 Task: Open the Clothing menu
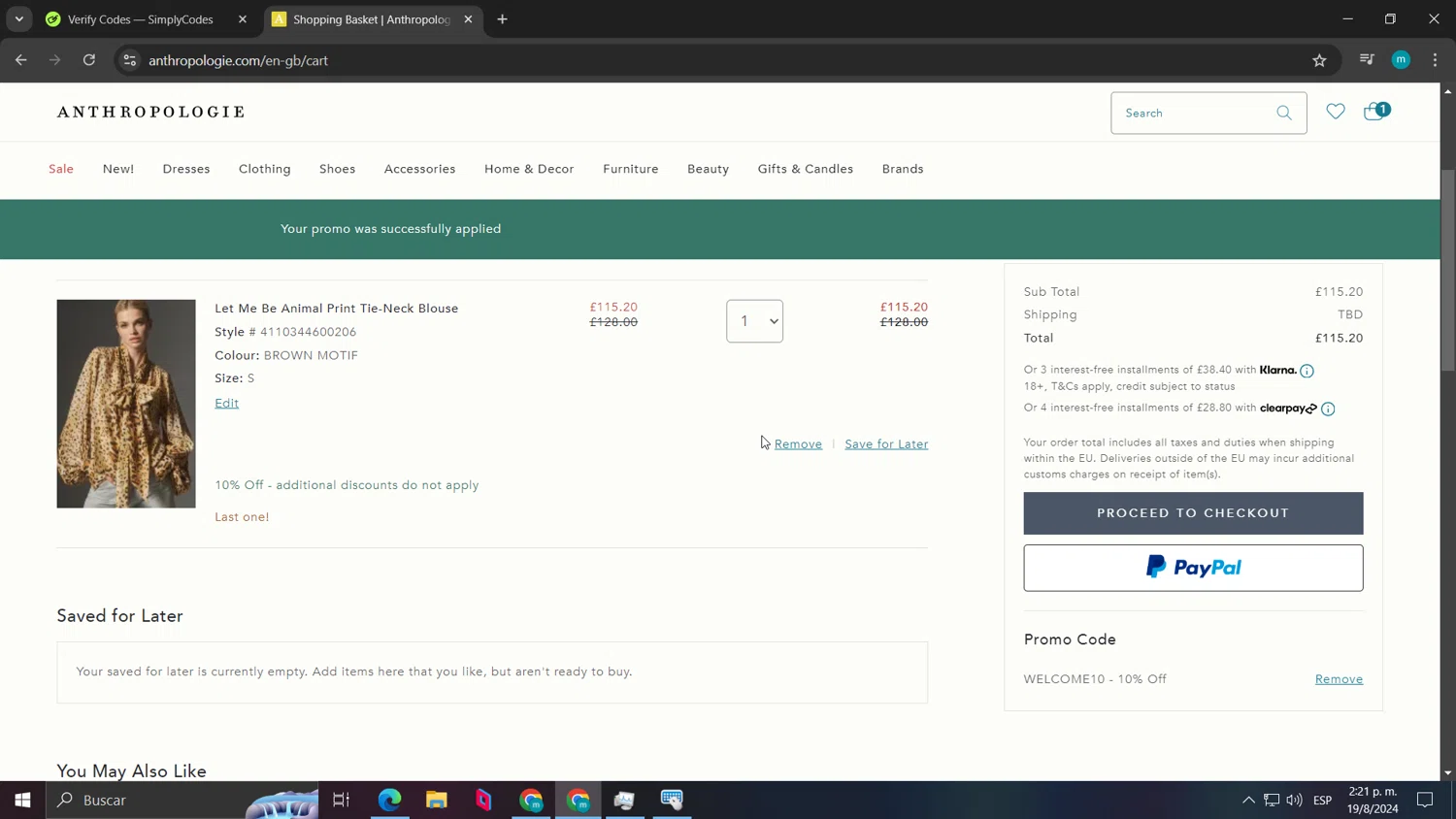265,169
